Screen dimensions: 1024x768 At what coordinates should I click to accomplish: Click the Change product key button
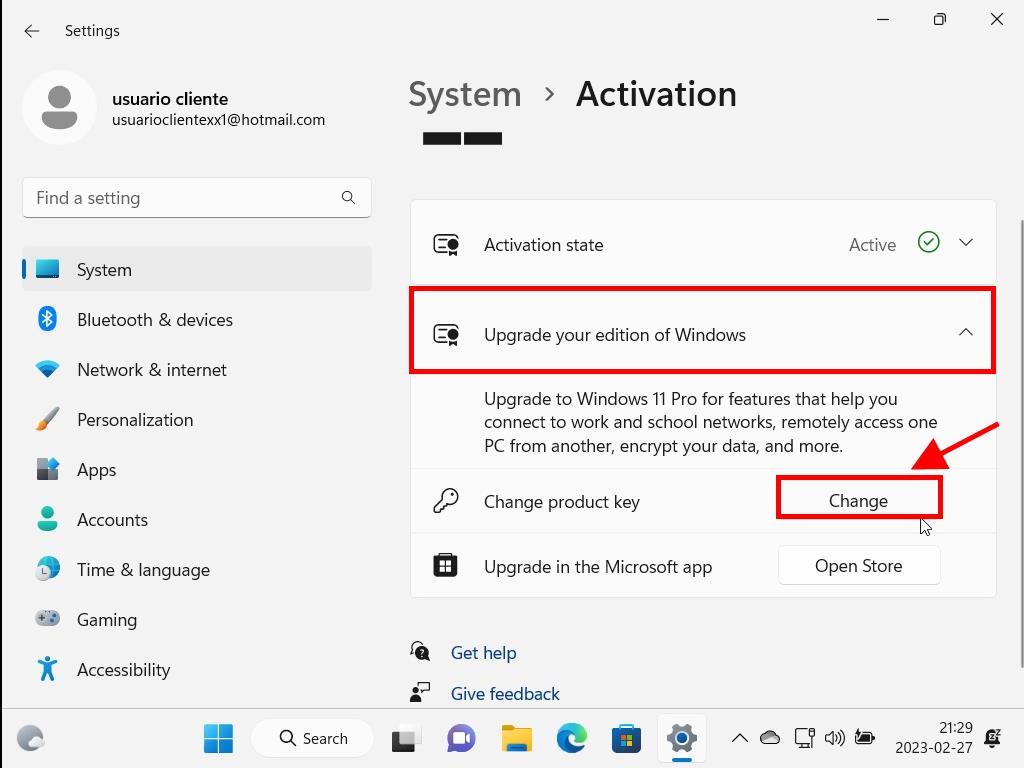point(858,501)
